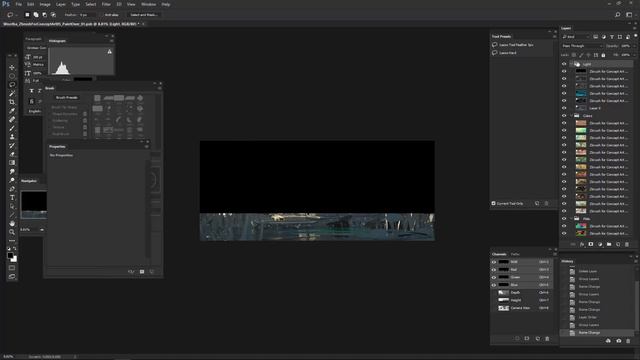Collapse the Colors layer group
The image size is (640, 360).
coord(571,116)
